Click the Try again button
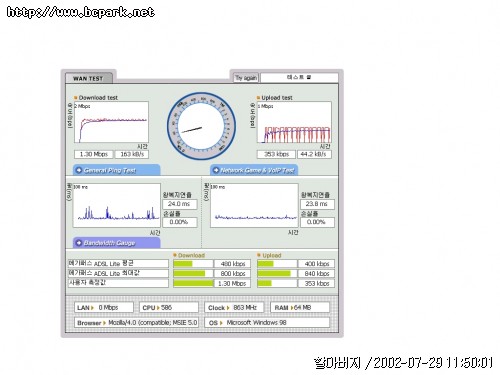The image size is (500, 375). coord(246,78)
